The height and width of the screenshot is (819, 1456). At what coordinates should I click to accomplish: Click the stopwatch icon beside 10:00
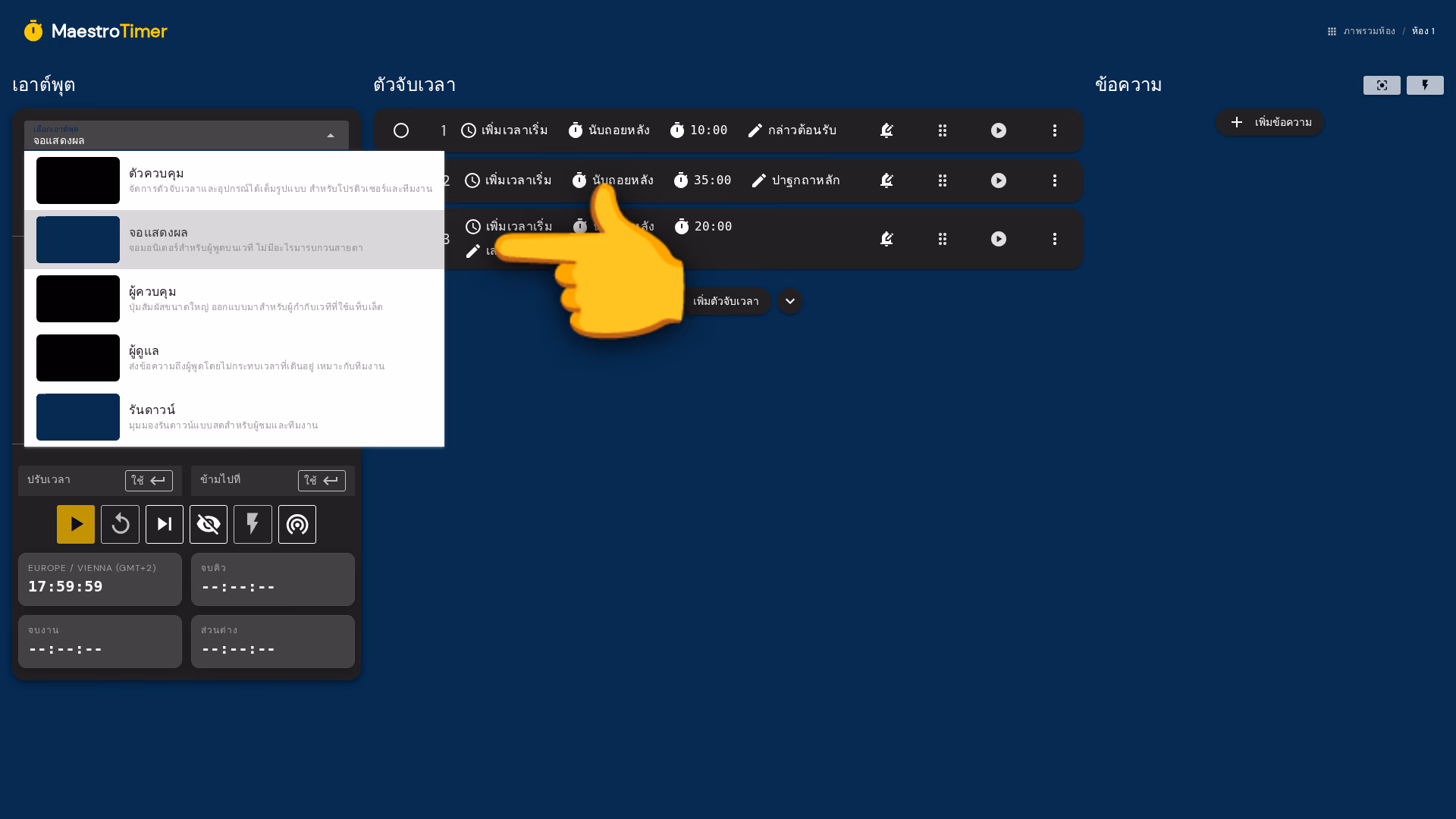click(677, 130)
